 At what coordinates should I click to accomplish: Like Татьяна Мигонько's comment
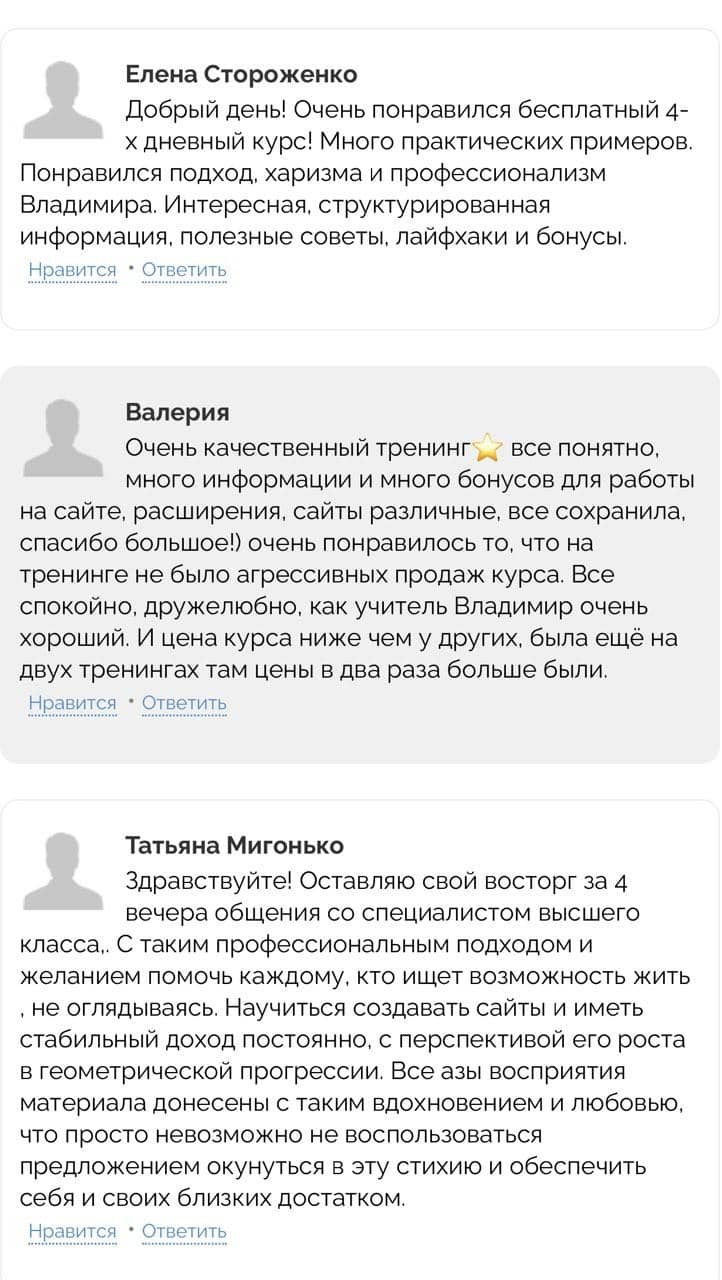pyautogui.click(x=72, y=1231)
